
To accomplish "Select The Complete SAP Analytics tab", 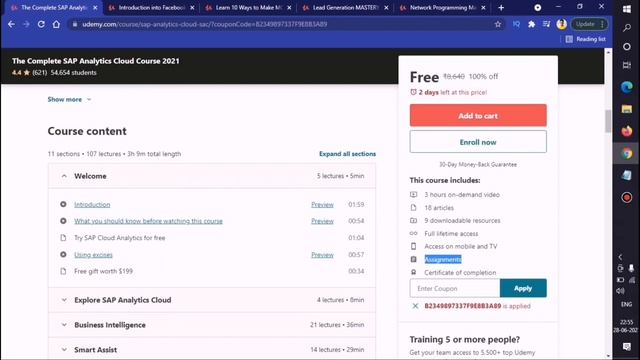I will (x=53, y=8).
